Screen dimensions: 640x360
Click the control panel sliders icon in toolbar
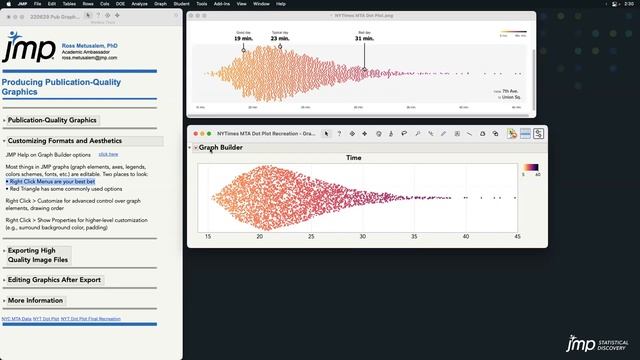(x=538, y=134)
